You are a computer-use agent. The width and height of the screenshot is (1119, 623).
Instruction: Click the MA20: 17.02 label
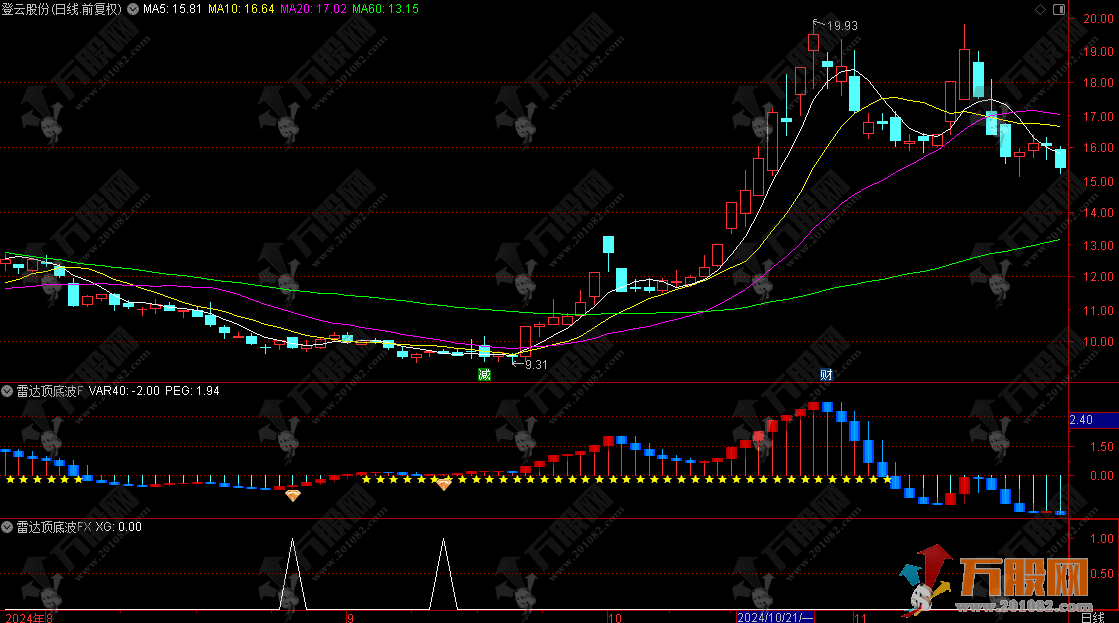coord(313,9)
